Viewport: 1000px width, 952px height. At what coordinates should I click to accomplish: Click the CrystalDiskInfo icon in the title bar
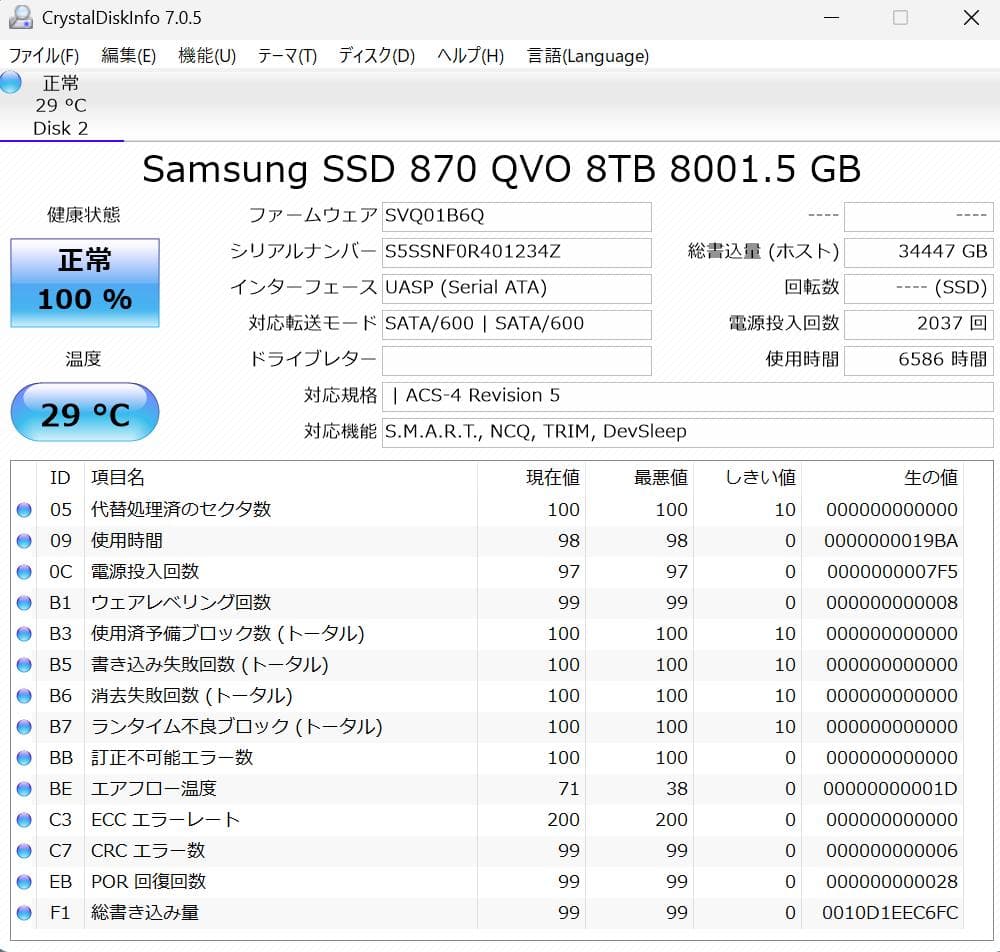tap(22, 17)
